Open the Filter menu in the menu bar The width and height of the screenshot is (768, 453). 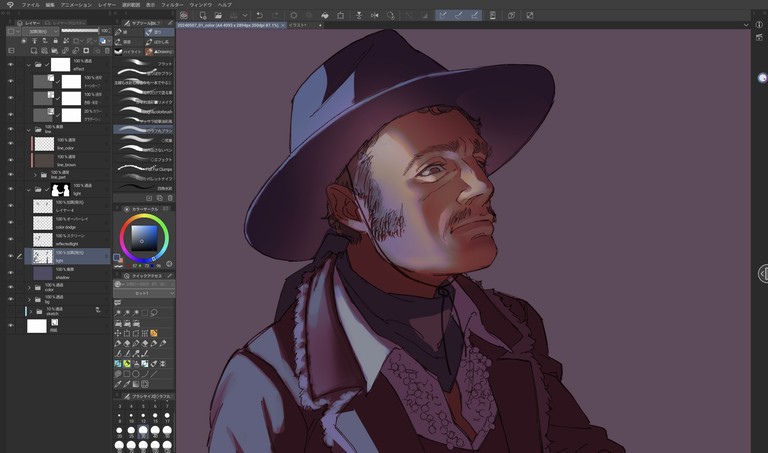click(x=173, y=4)
